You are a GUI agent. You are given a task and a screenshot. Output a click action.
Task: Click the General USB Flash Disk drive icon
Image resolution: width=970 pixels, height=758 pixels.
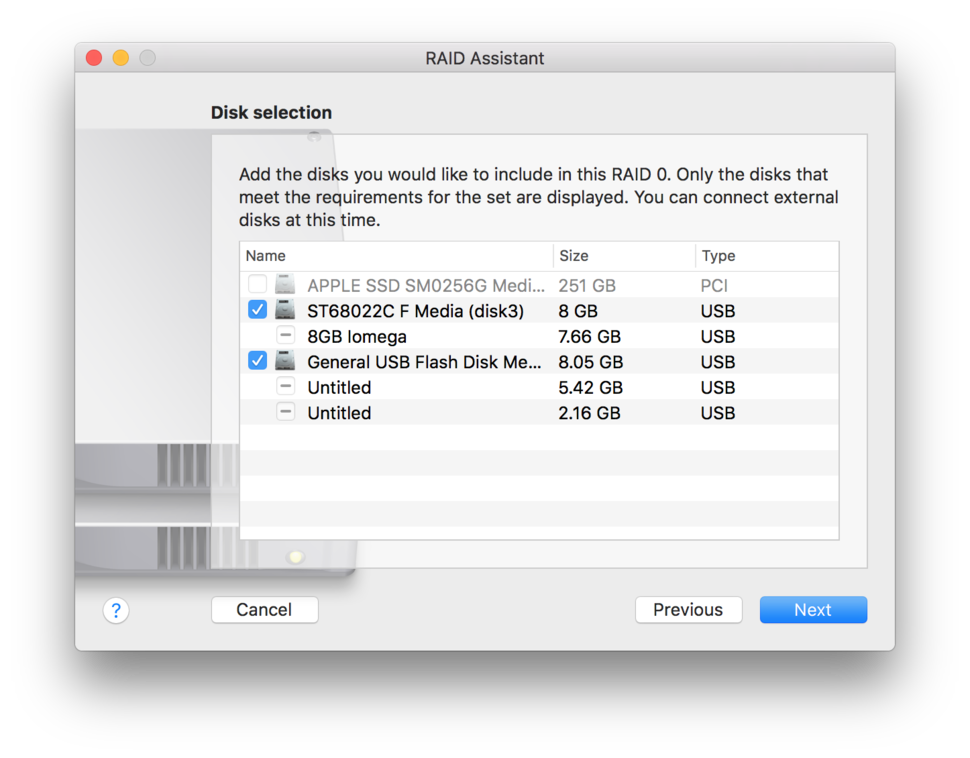coord(285,361)
